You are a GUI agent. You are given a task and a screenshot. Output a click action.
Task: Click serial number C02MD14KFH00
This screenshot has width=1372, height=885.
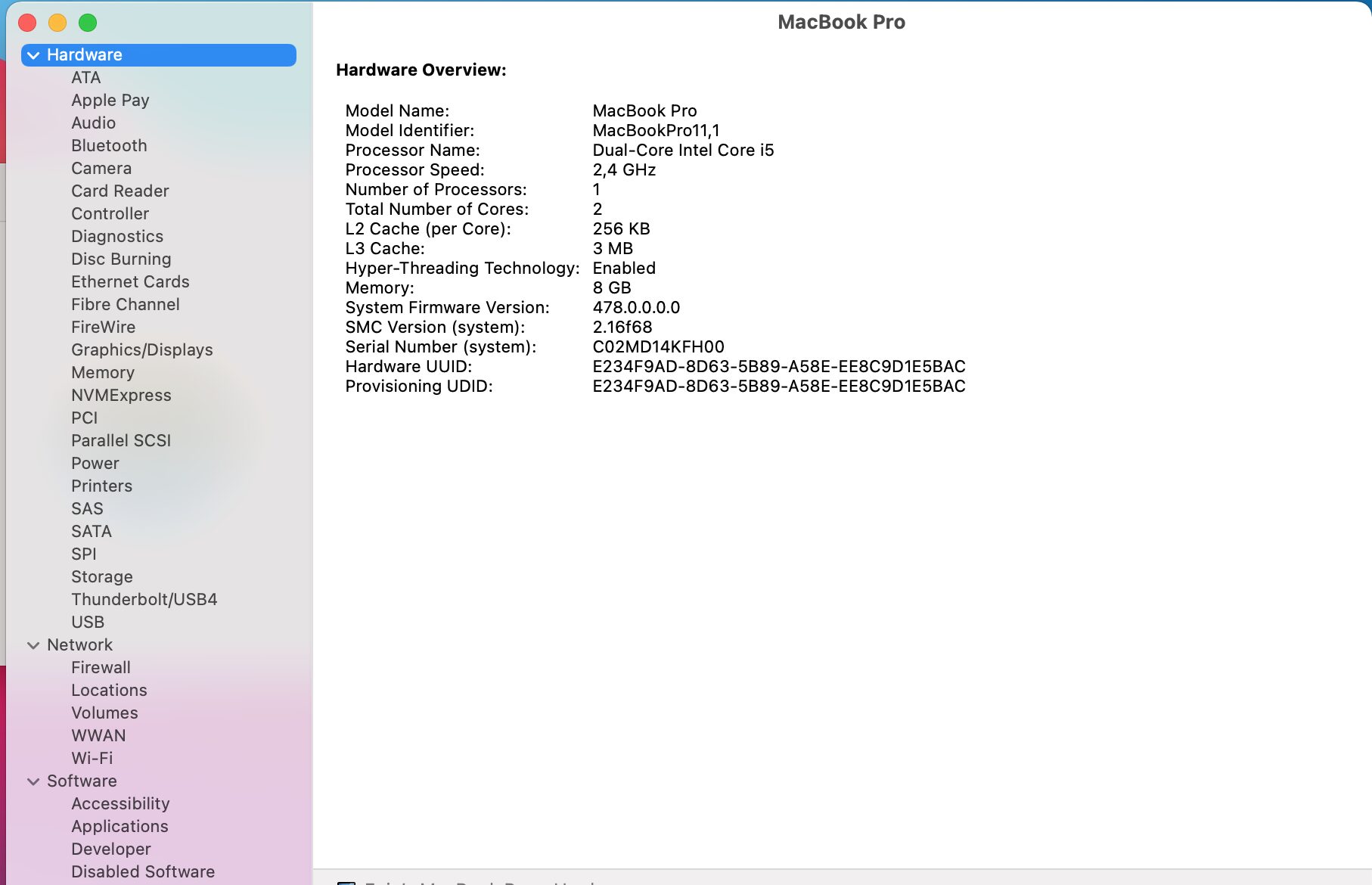[658, 347]
